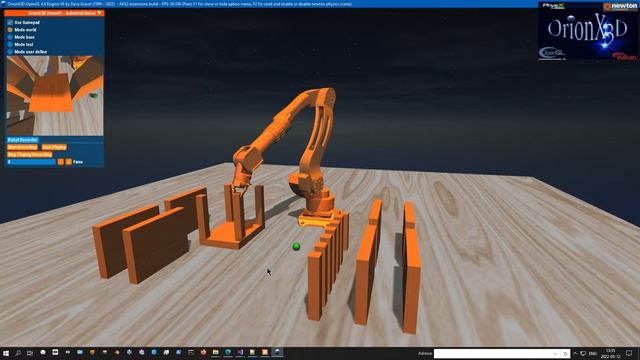Click the network icon in the system tray
The width and height of the screenshot is (640, 360).
pos(583,353)
